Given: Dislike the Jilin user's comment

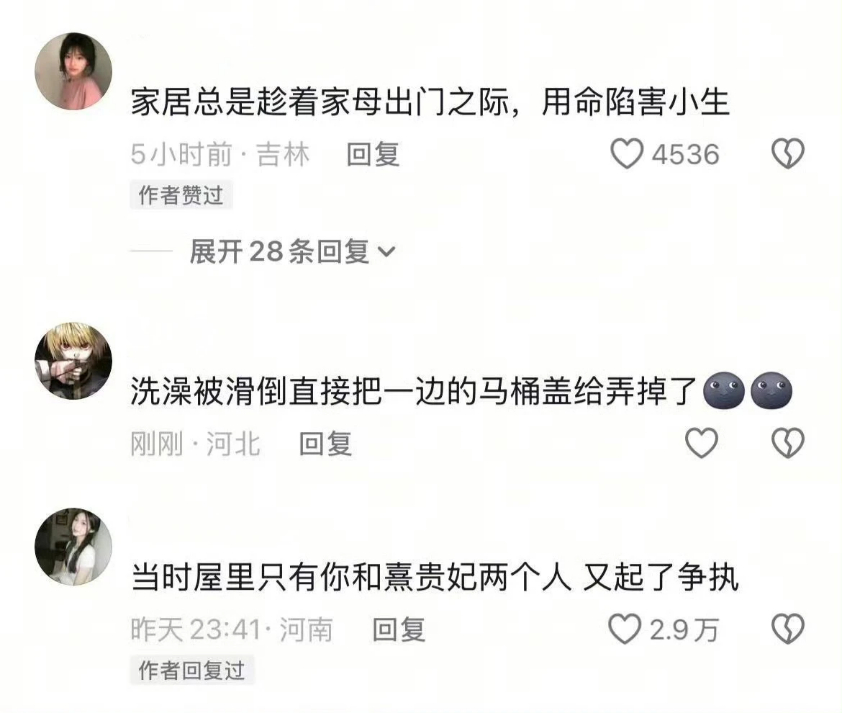Looking at the screenshot, I should pyautogui.click(x=788, y=154).
